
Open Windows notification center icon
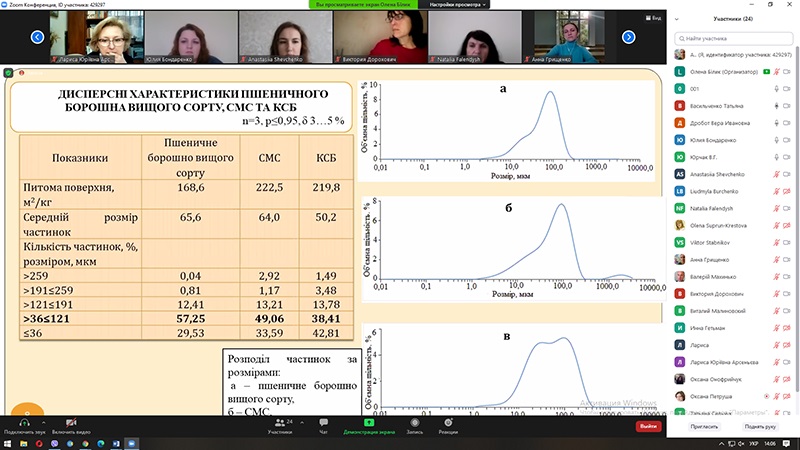(786, 444)
